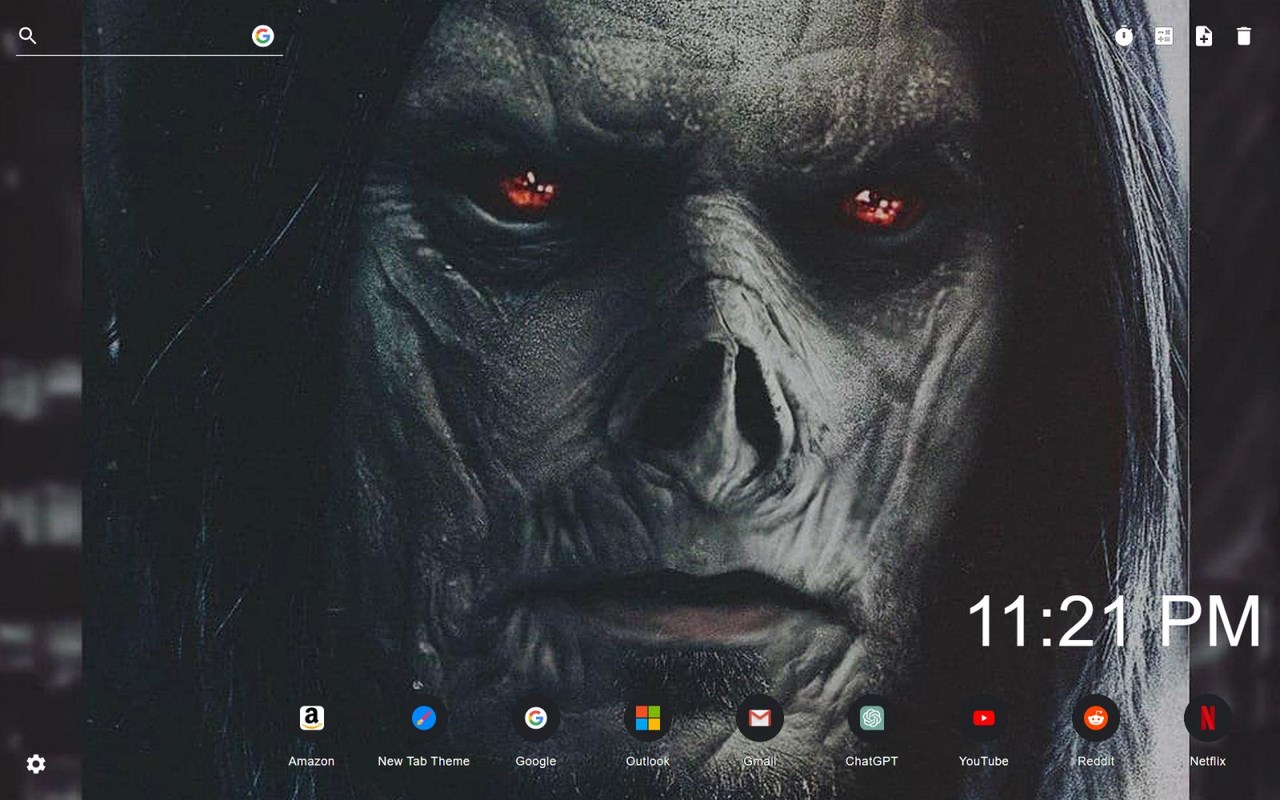Open the New Tab Theme shortcut icon
This screenshot has width=1280, height=800.
coord(424,718)
